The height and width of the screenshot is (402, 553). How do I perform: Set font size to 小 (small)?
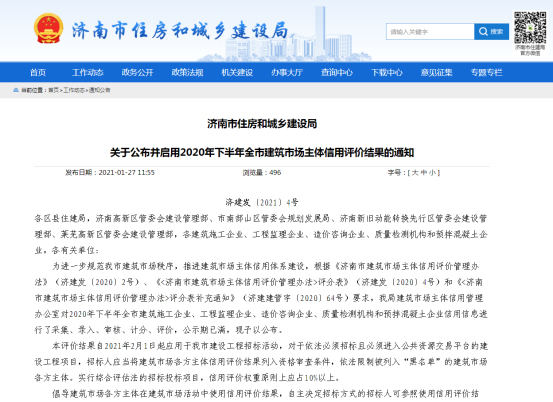point(433,172)
